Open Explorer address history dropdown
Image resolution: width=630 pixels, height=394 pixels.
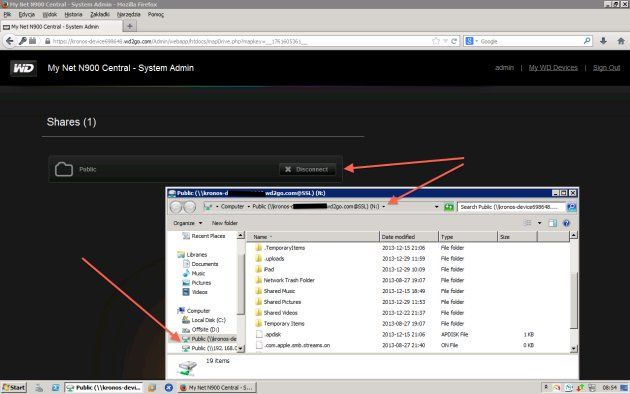[x=436, y=207]
